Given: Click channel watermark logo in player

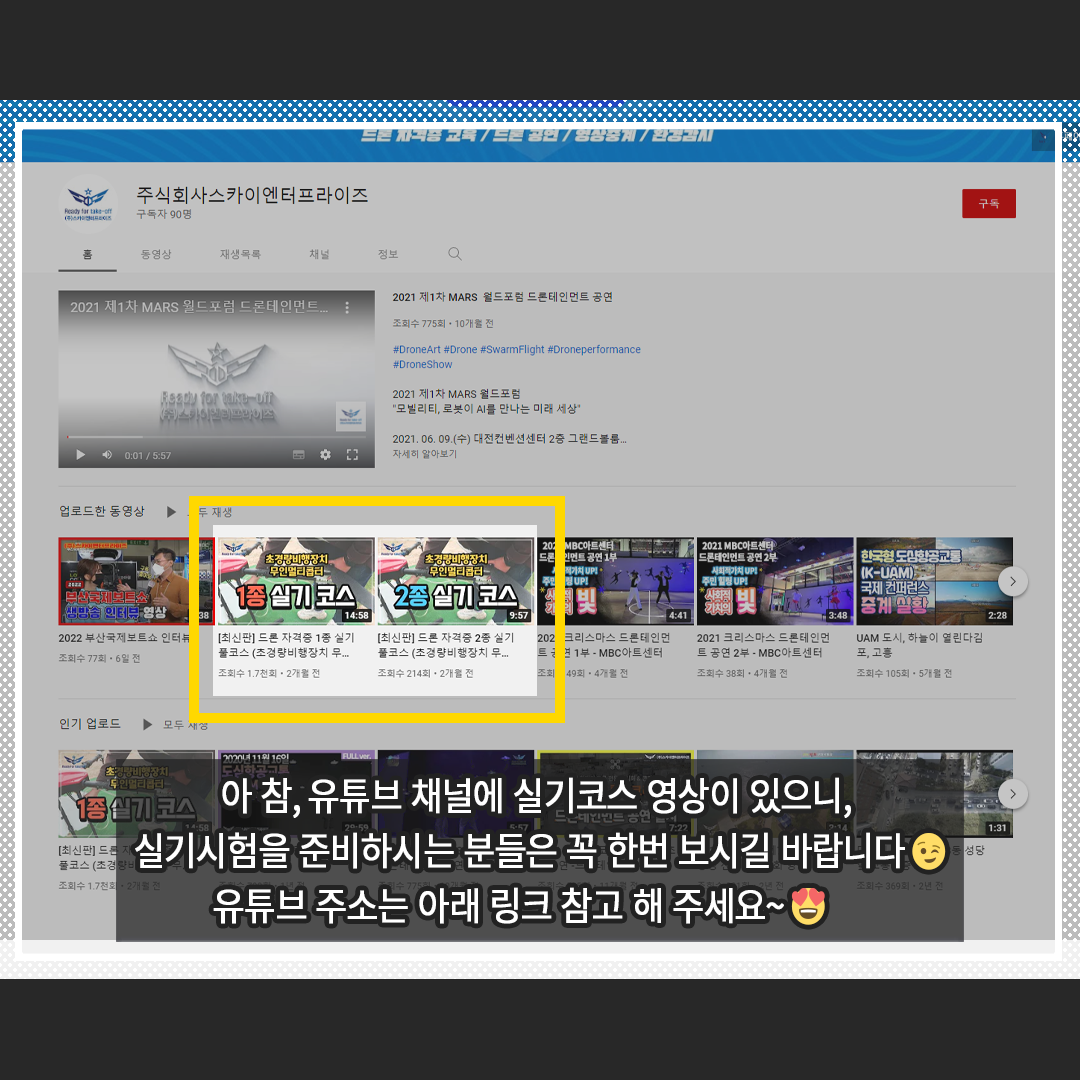Looking at the screenshot, I should point(351,416).
